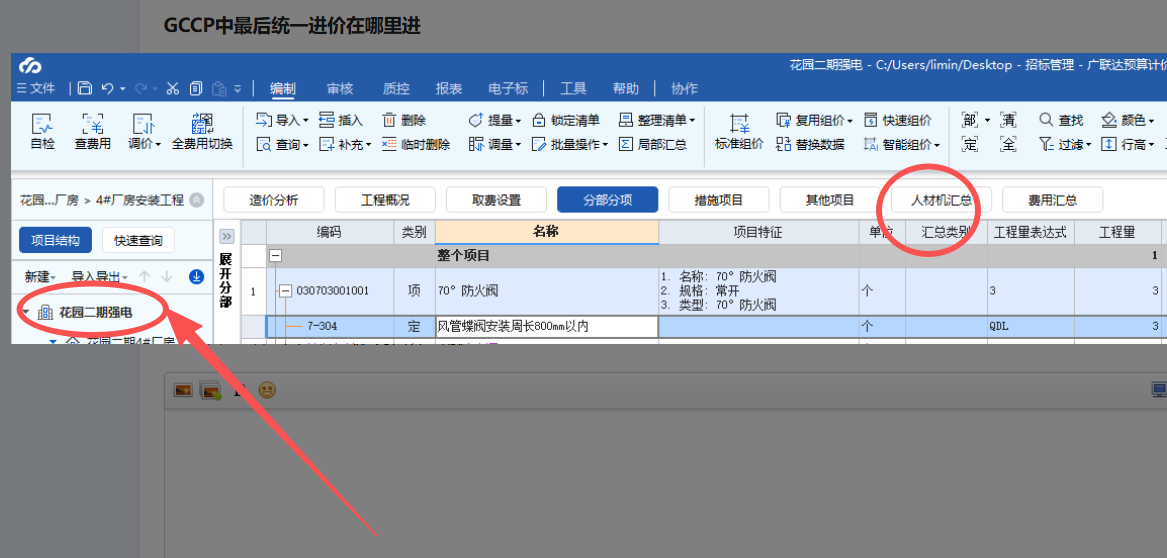Viewport: 1167px width, 558px height.
Task: Collapse the breadcrumb chevron button
Action: (196, 200)
